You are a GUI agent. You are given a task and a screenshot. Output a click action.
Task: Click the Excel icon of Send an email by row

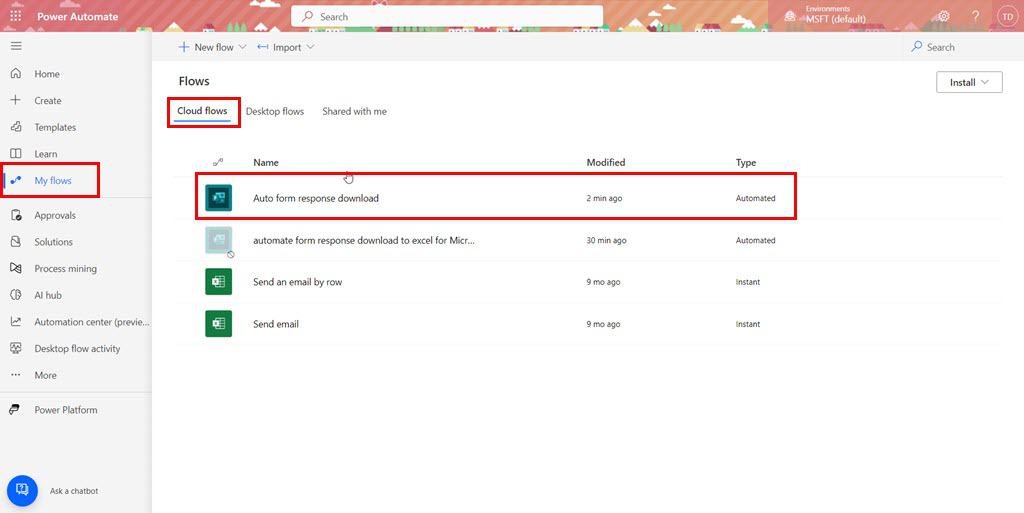219,282
